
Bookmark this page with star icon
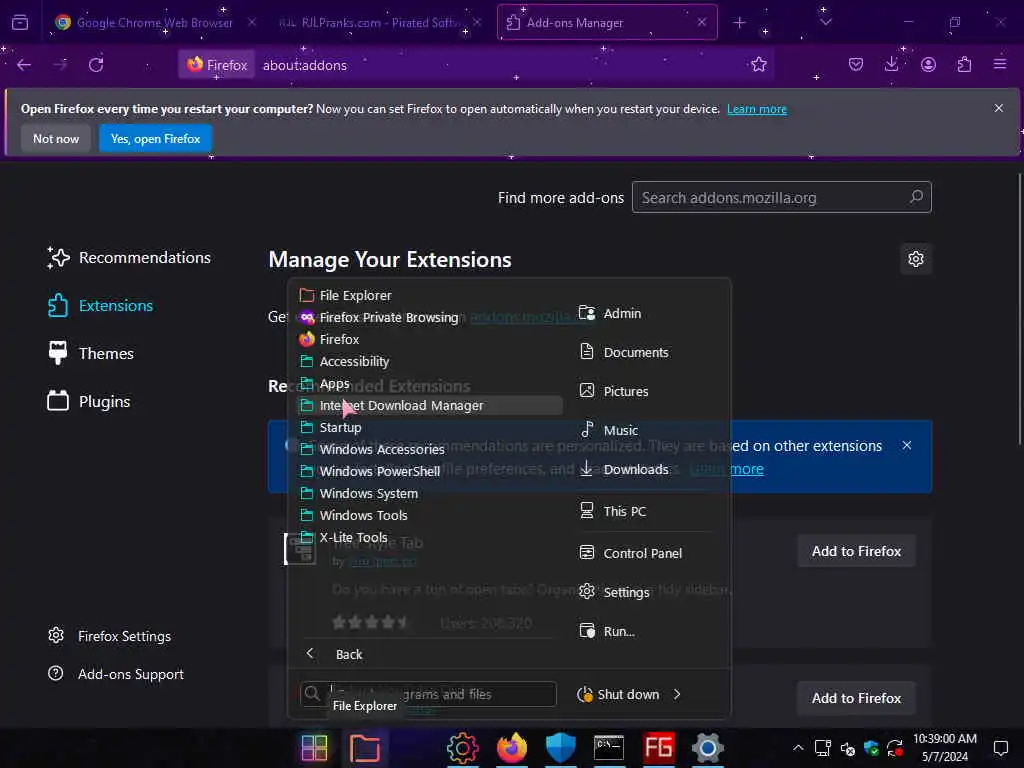[759, 65]
